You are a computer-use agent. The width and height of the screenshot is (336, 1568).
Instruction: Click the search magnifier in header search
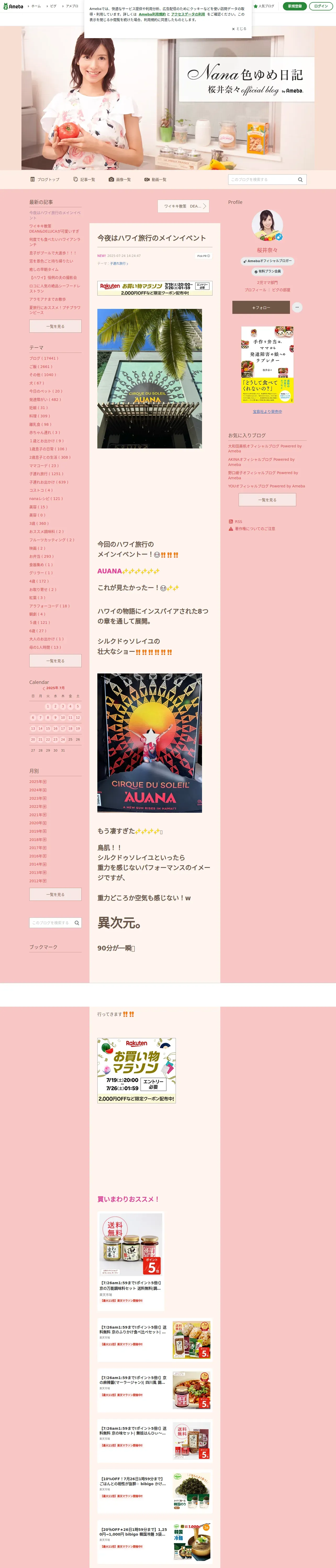(300, 180)
